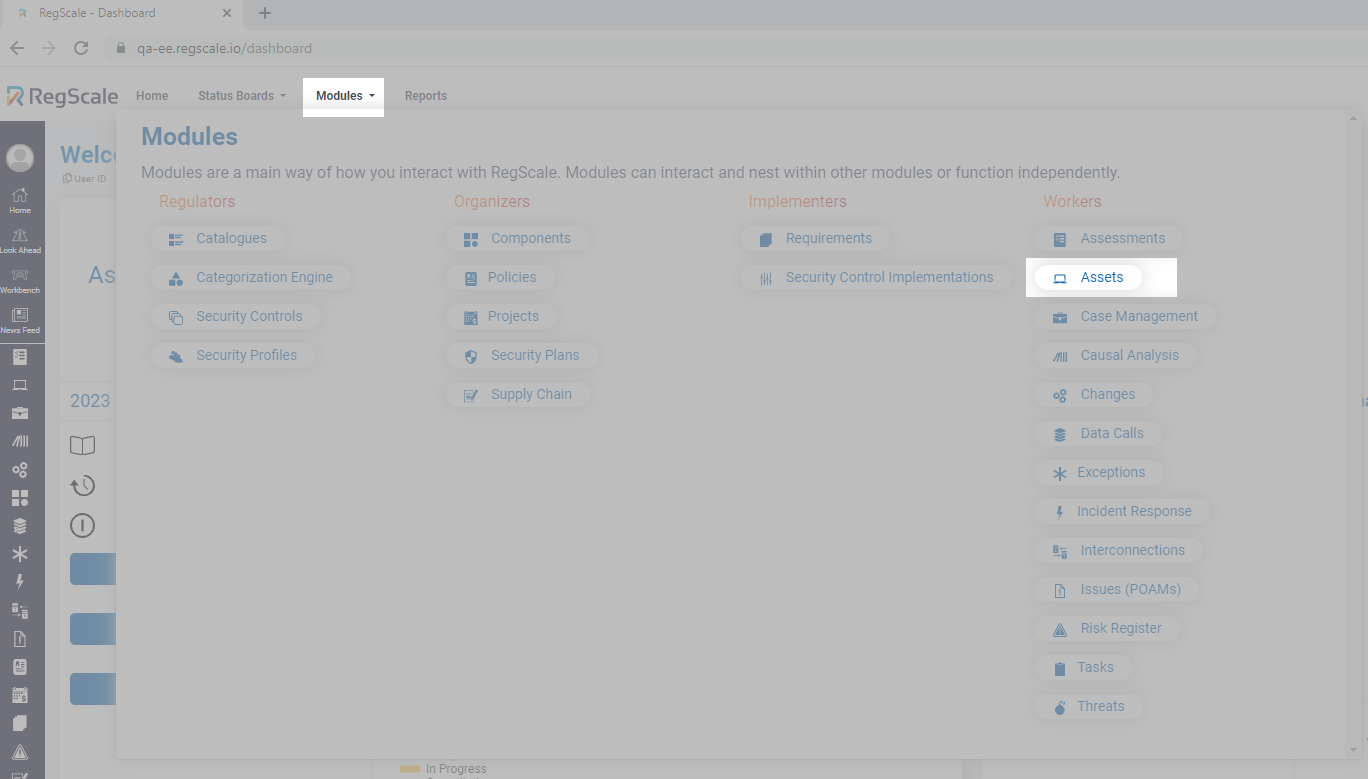Open the Incident Response module

(x=1123, y=512)
